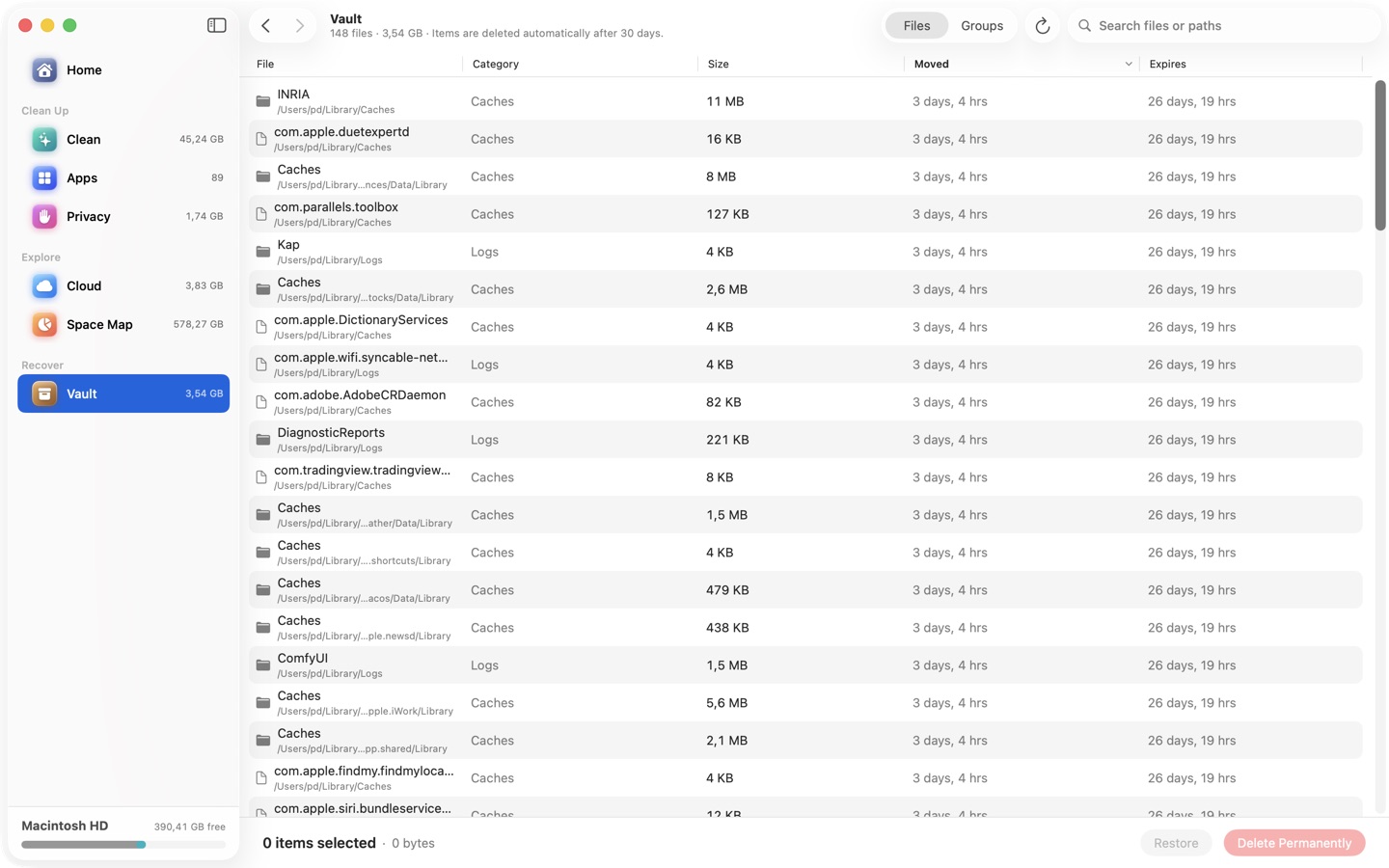Click the 438 KB size cell
1389x868 pixels.
tap(727, 628)
